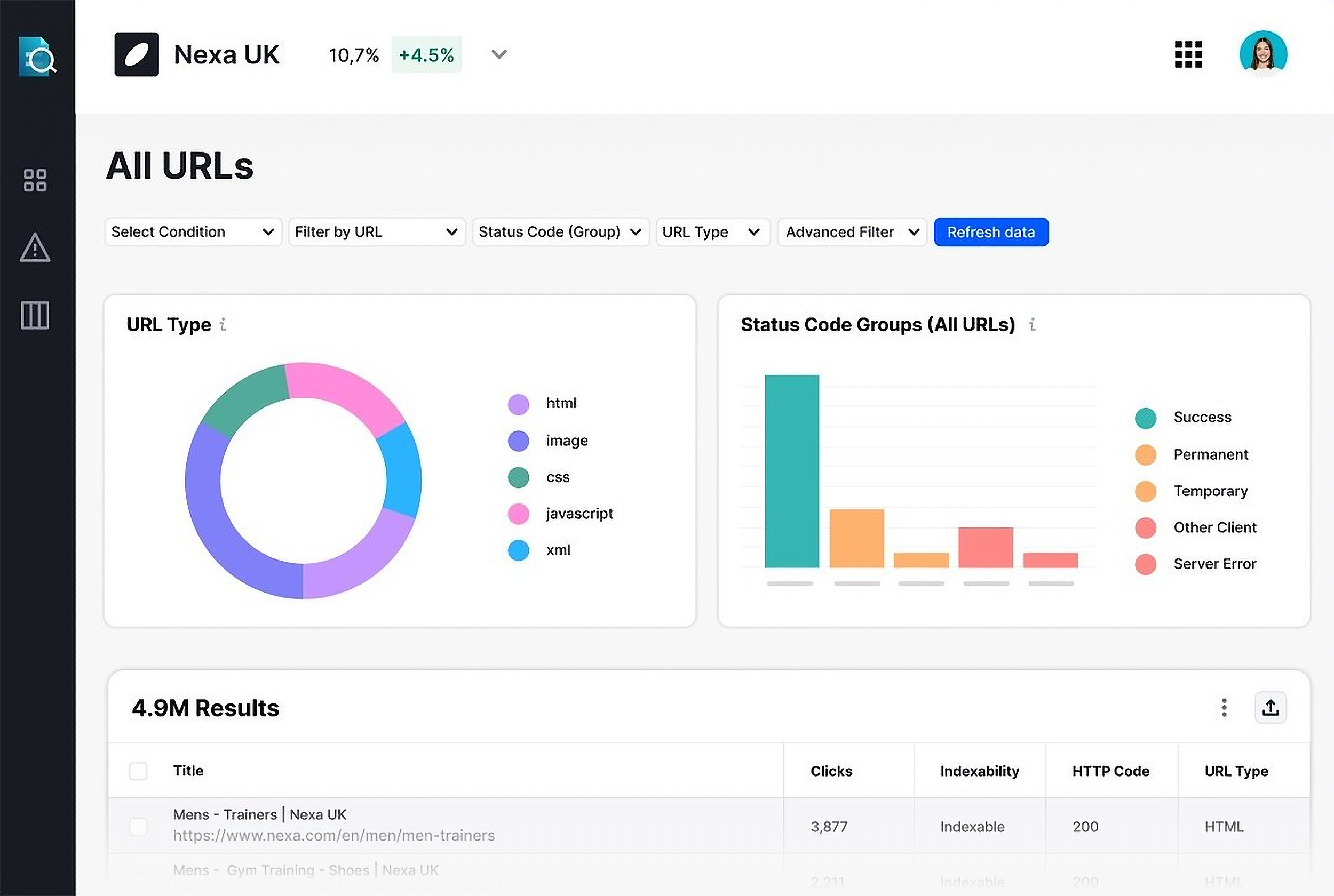This screenshot has width=1334, height=896.
Task: Open the men-trainers URL link
Action: coord(334,835)
